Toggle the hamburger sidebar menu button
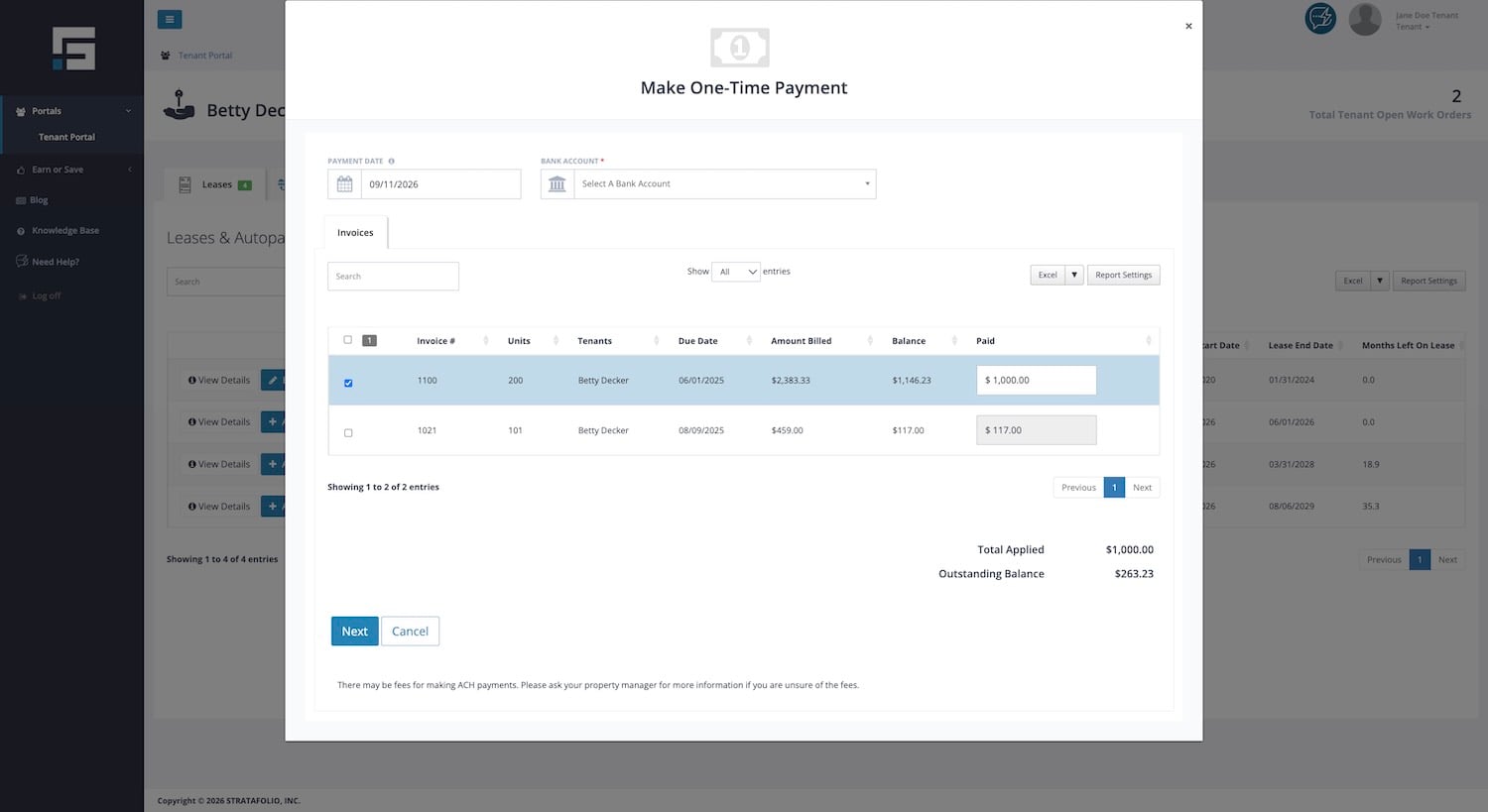 pos(170,19)
